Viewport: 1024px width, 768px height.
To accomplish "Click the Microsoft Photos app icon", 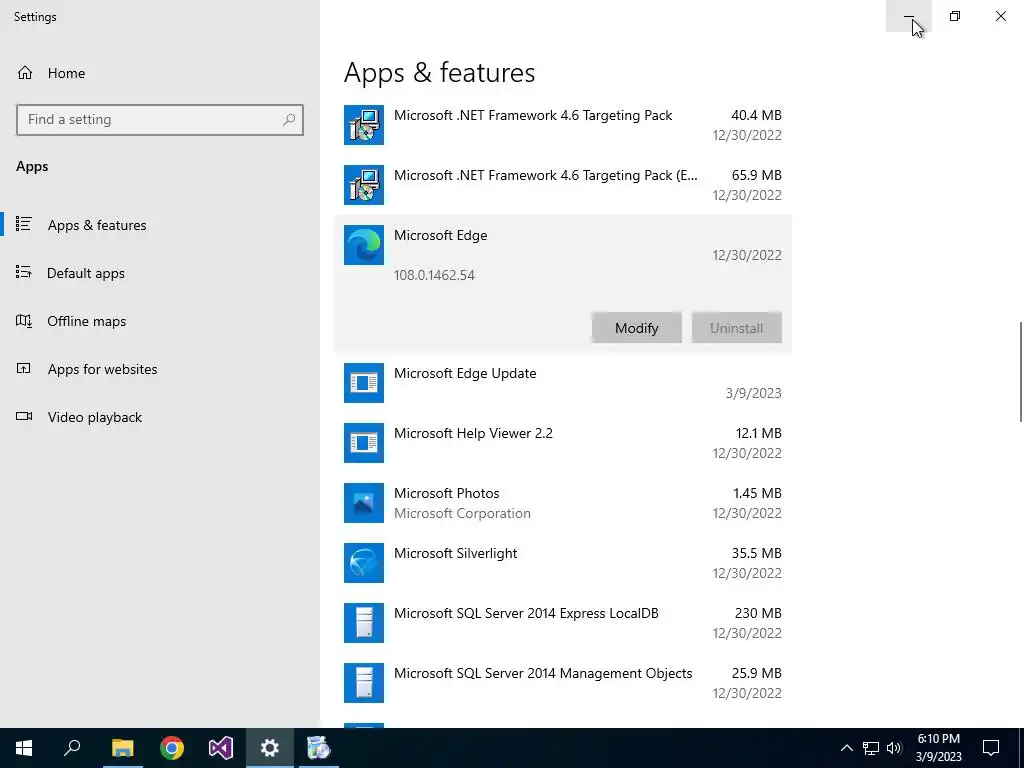I will point(364,503).
